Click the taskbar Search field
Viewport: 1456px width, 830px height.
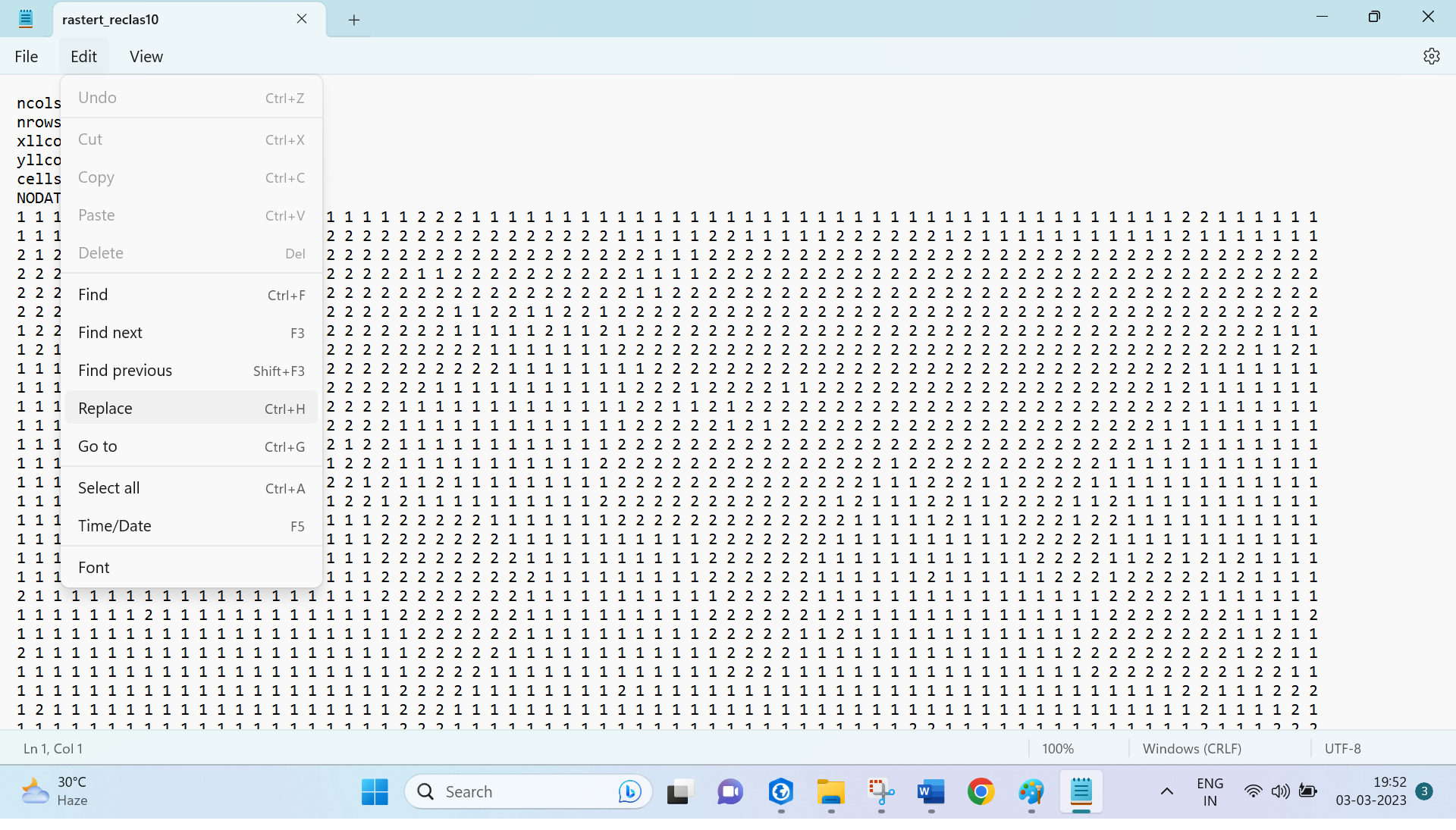click(x=523, y=792)
